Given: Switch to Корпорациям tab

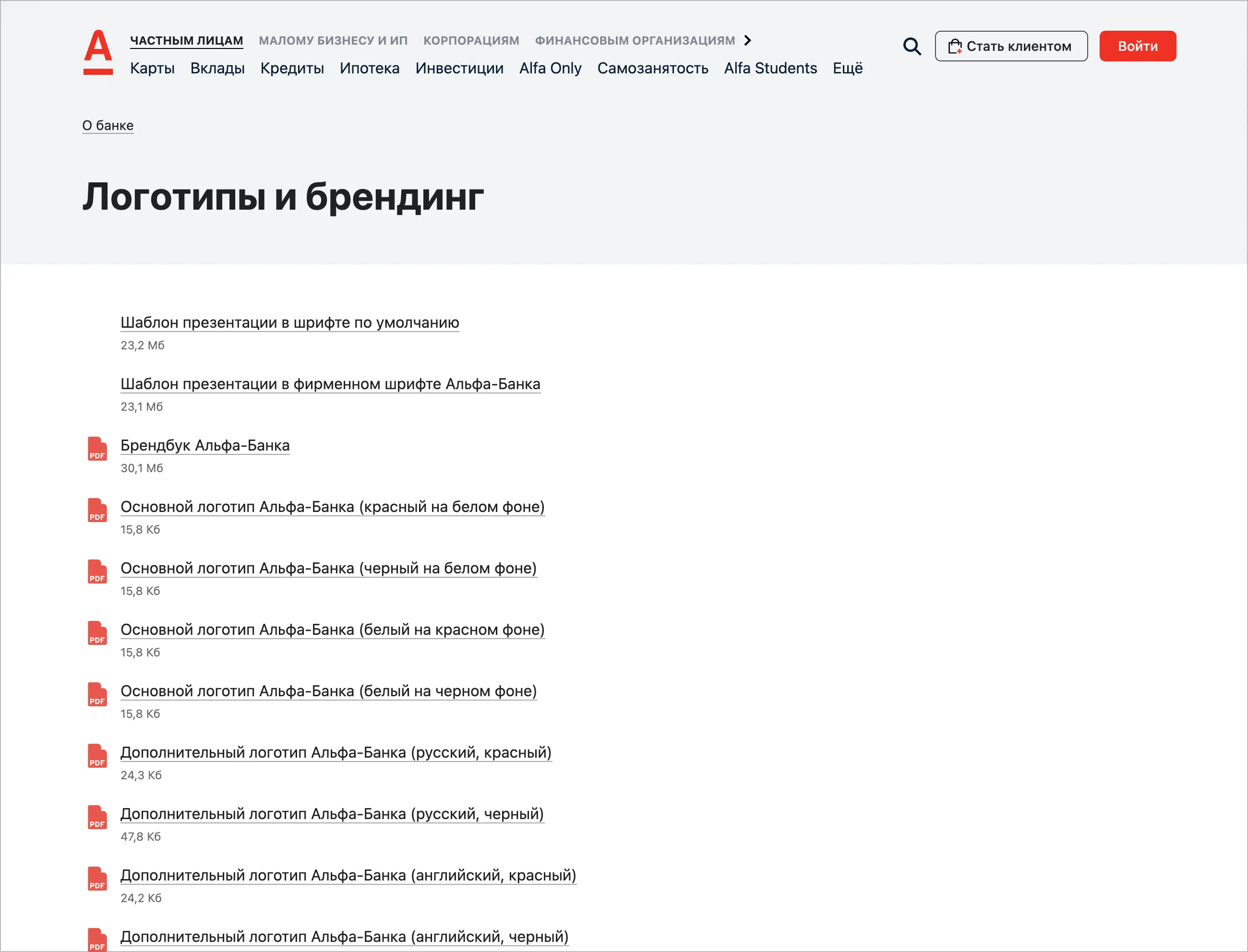Looking at the screenshot, I should pyautogui.click(x=471, y=41).
